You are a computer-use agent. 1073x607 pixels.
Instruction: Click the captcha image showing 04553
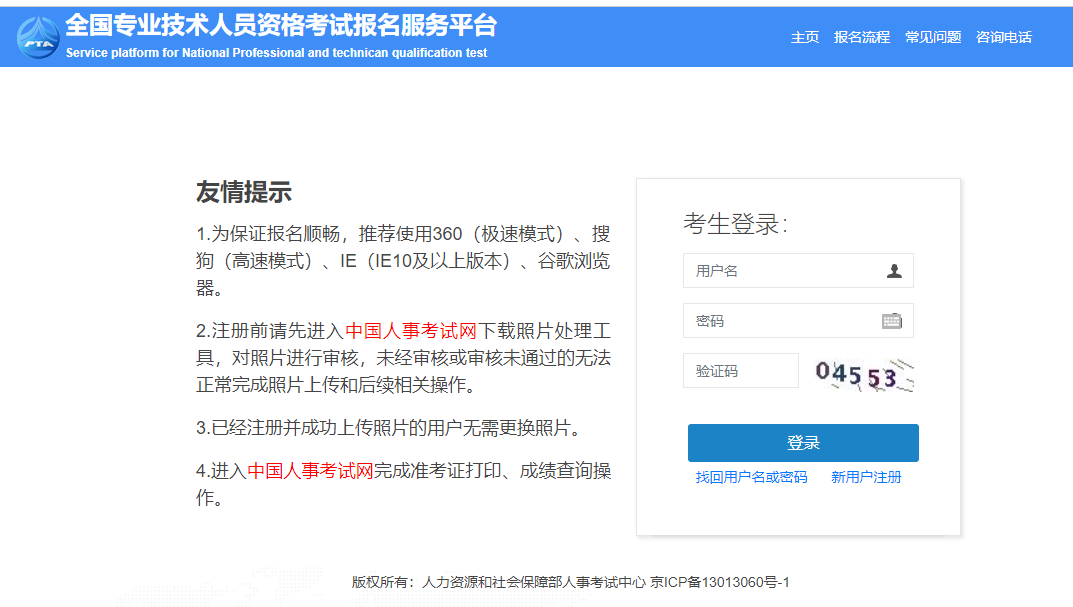859,370
